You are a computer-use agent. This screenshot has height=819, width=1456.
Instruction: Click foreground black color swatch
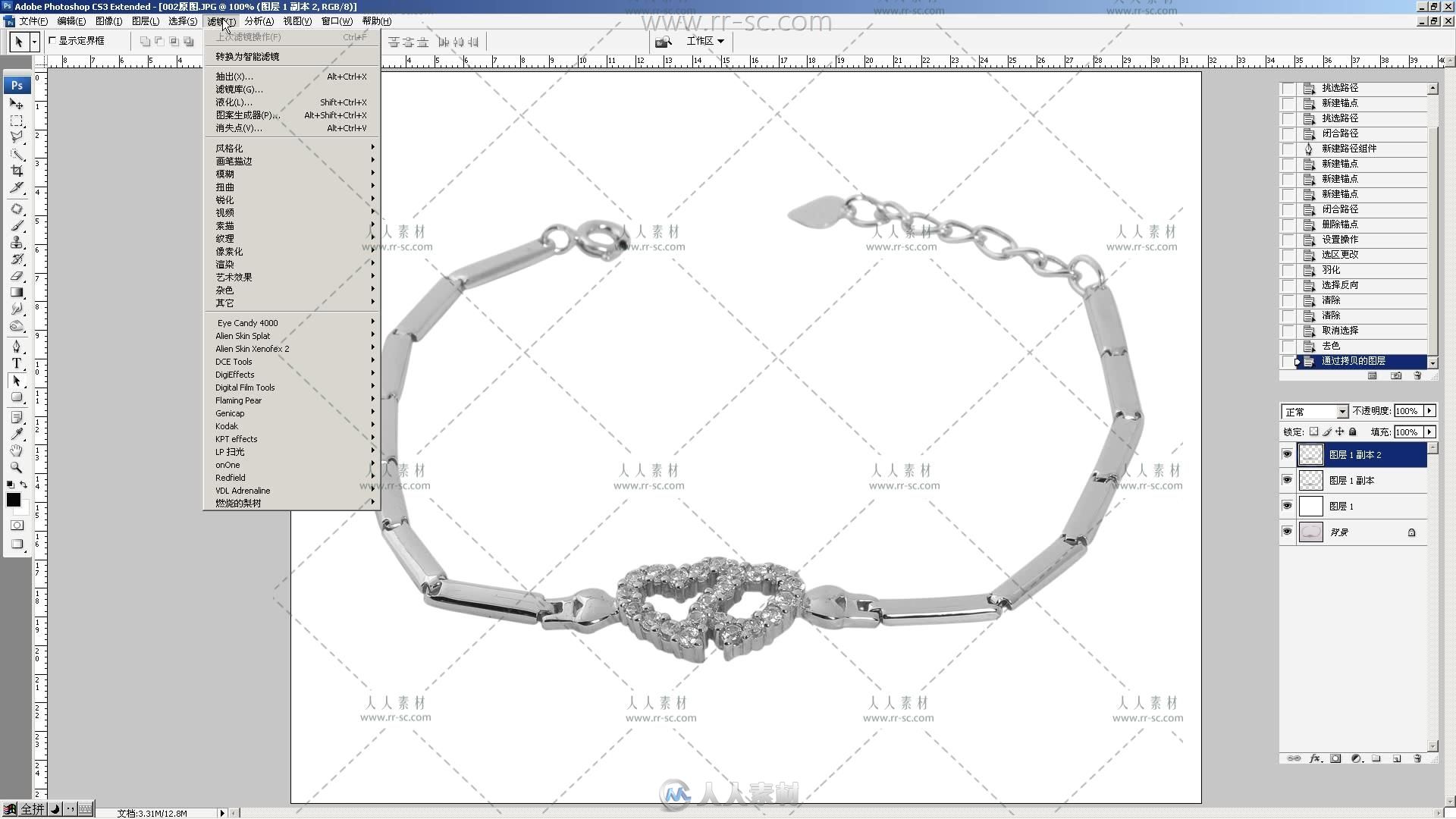coord(13,500)
